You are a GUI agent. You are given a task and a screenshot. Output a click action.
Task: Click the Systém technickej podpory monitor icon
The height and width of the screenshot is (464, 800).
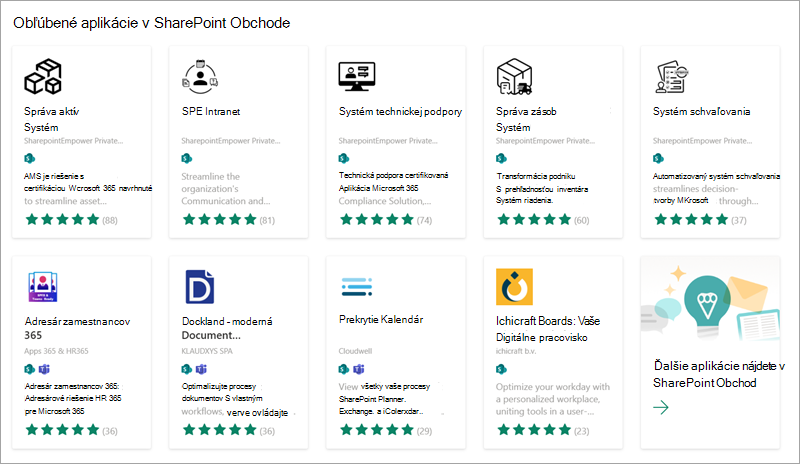coord(357,76)
